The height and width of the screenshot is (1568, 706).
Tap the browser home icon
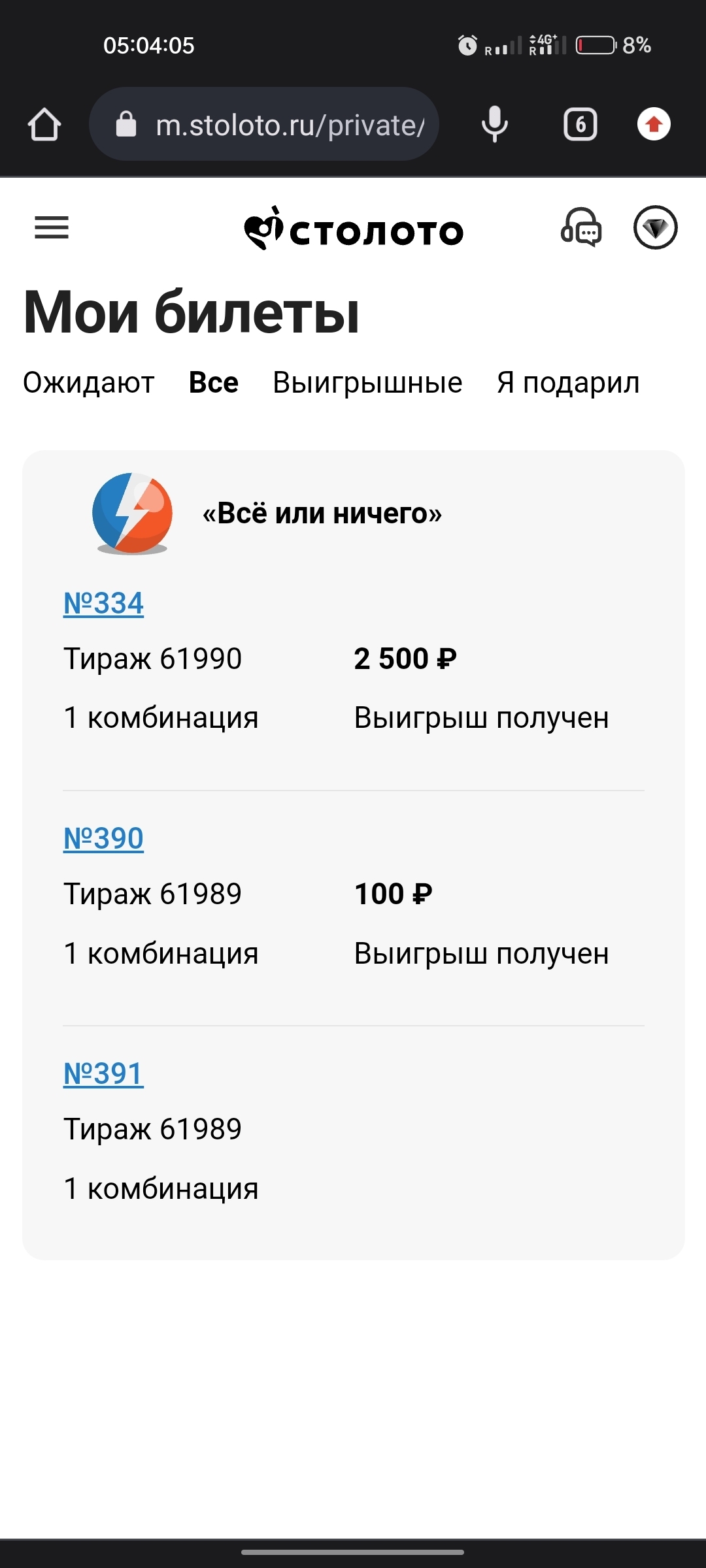44,124
